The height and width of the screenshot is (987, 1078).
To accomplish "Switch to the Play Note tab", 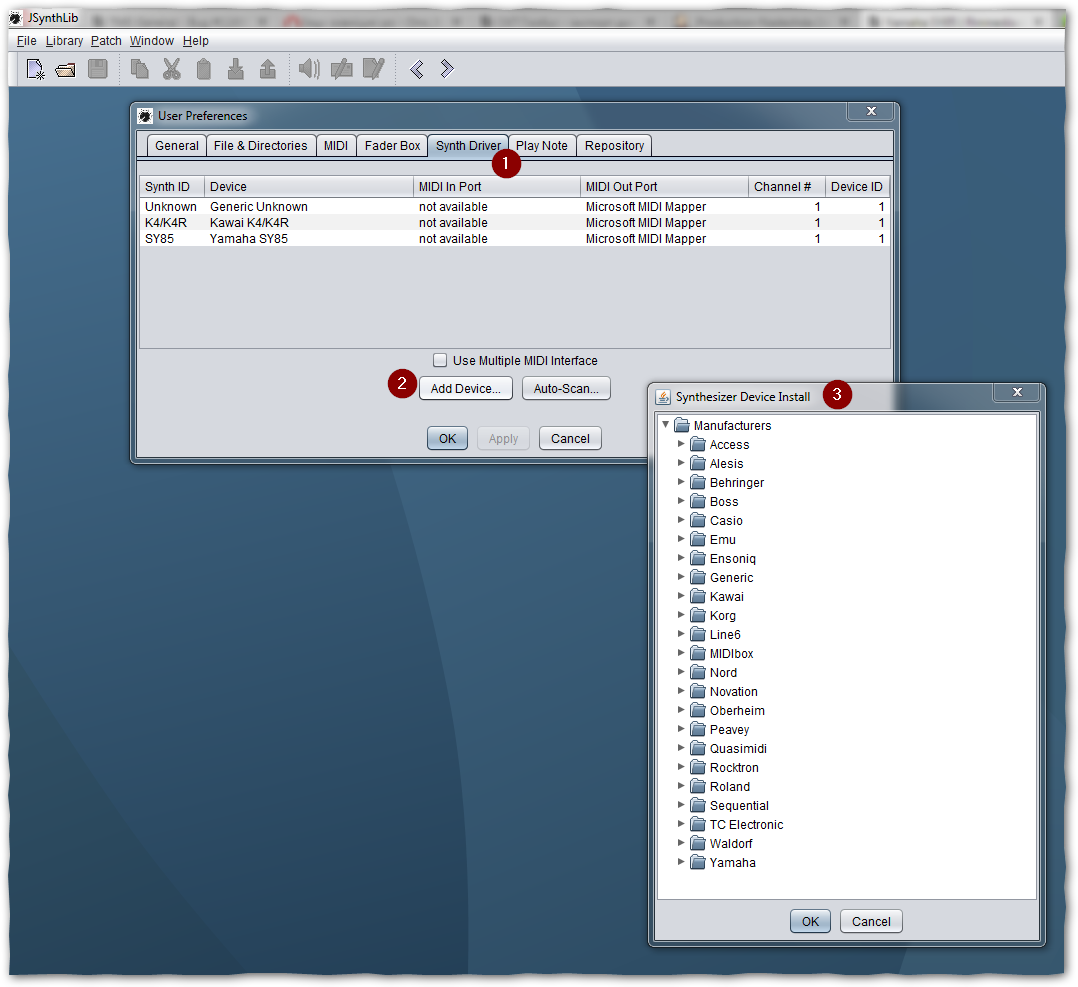I will pyautogui.click(x=542, y=146).
